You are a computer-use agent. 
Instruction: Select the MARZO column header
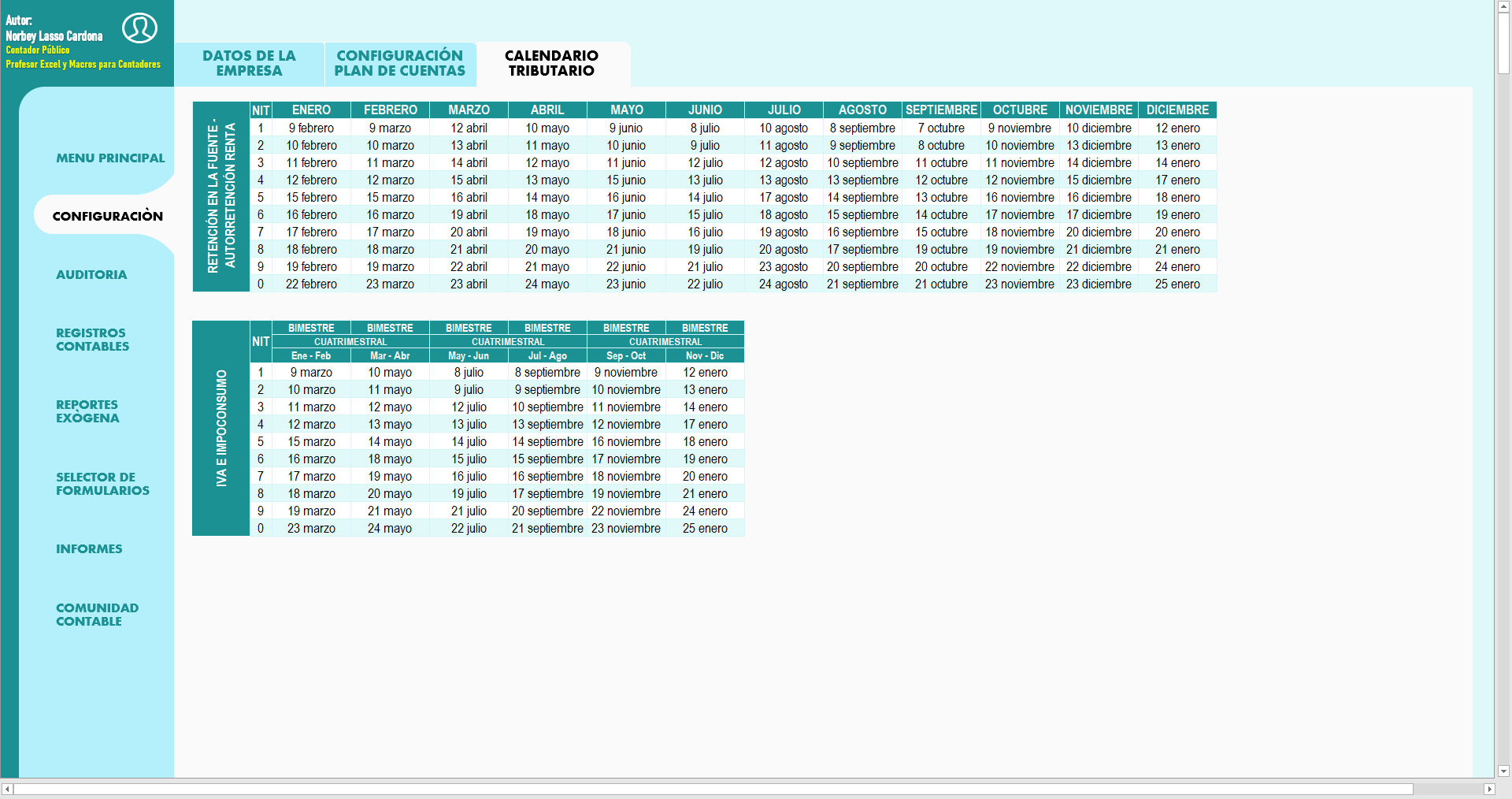[469, 110]
